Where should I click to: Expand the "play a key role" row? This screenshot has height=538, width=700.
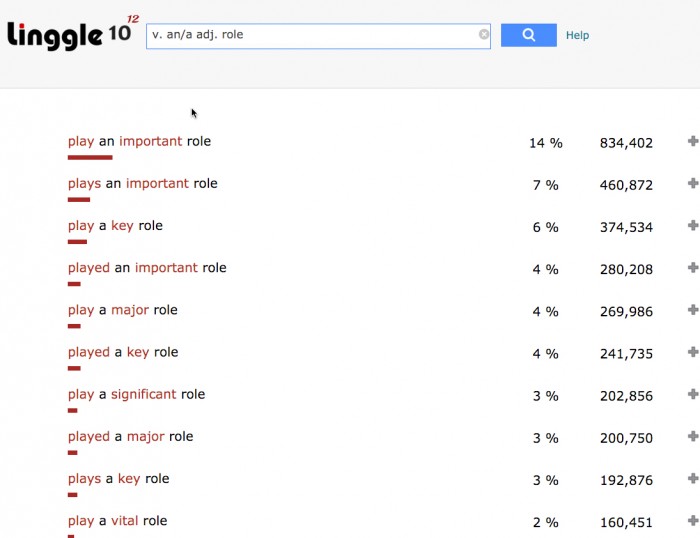(693, 226)
